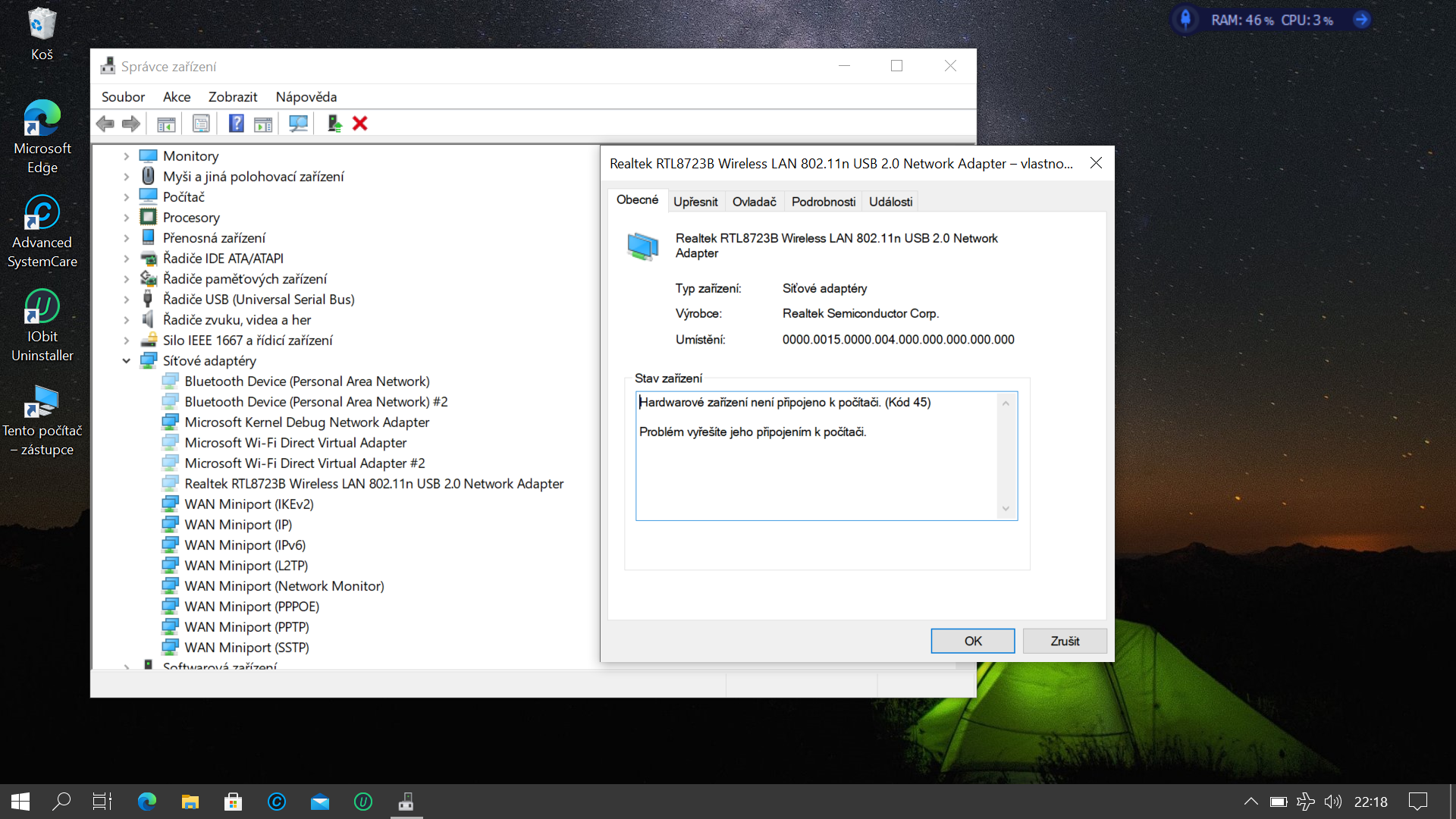The width and height of the screenshot is (1456, 819).
Task: Switch to the Ovladač tab
Action: (754, 202)
